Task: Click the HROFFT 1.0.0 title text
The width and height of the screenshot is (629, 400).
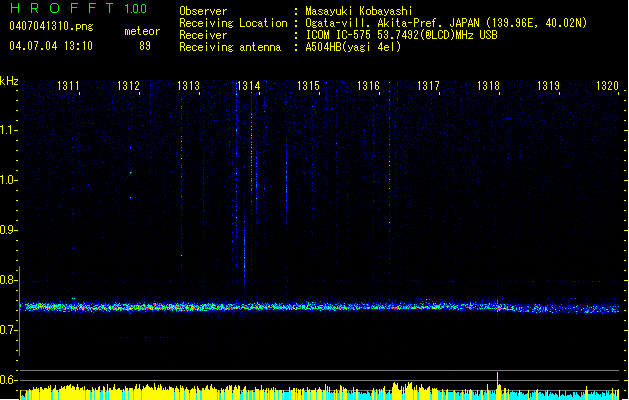Action: pos(78,8)
